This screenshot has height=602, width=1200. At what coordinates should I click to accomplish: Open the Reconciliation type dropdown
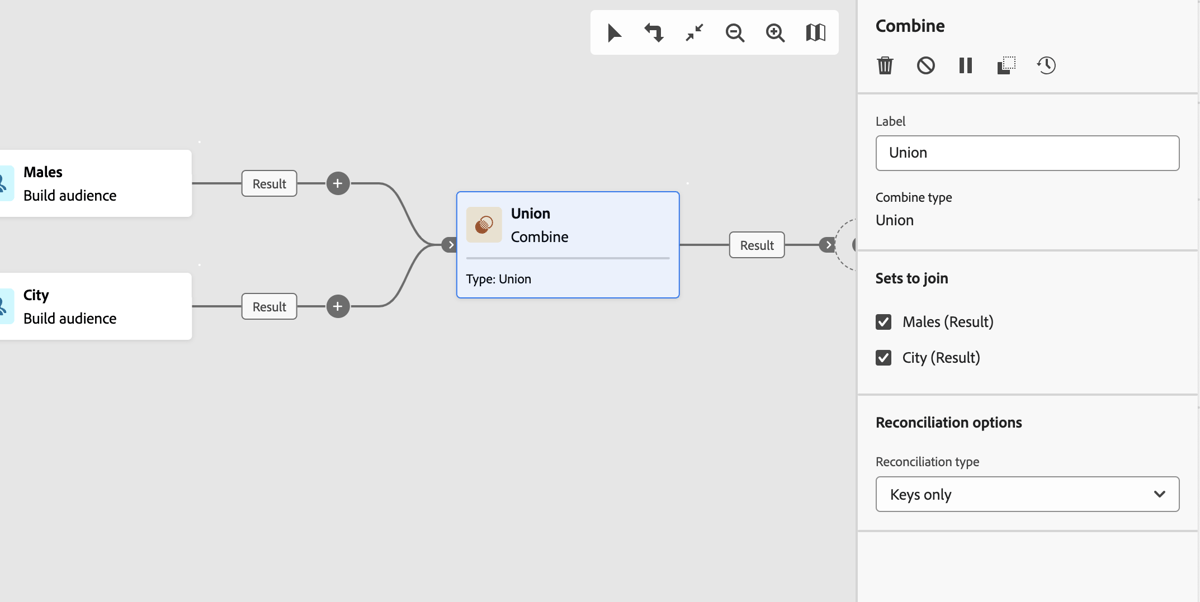[x=1027, y=494]
